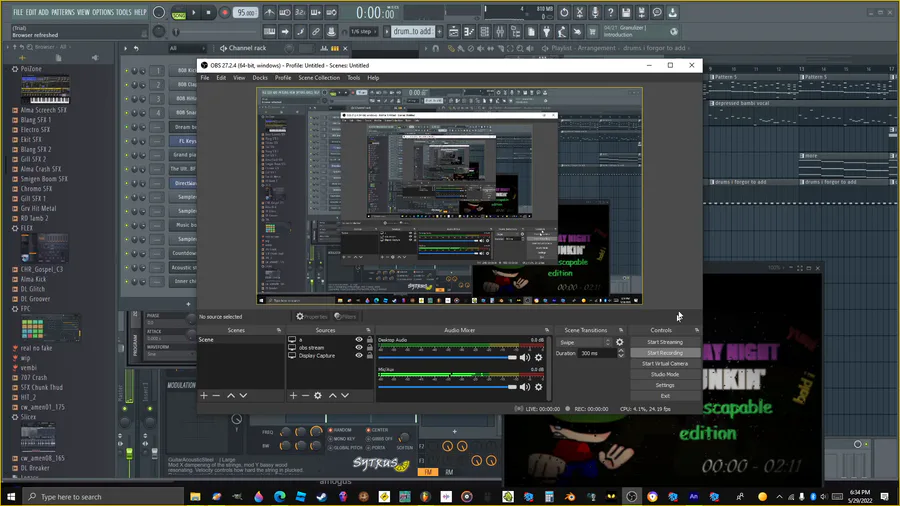Toggle the FM button in Sytrus plugin

point(428,472)
